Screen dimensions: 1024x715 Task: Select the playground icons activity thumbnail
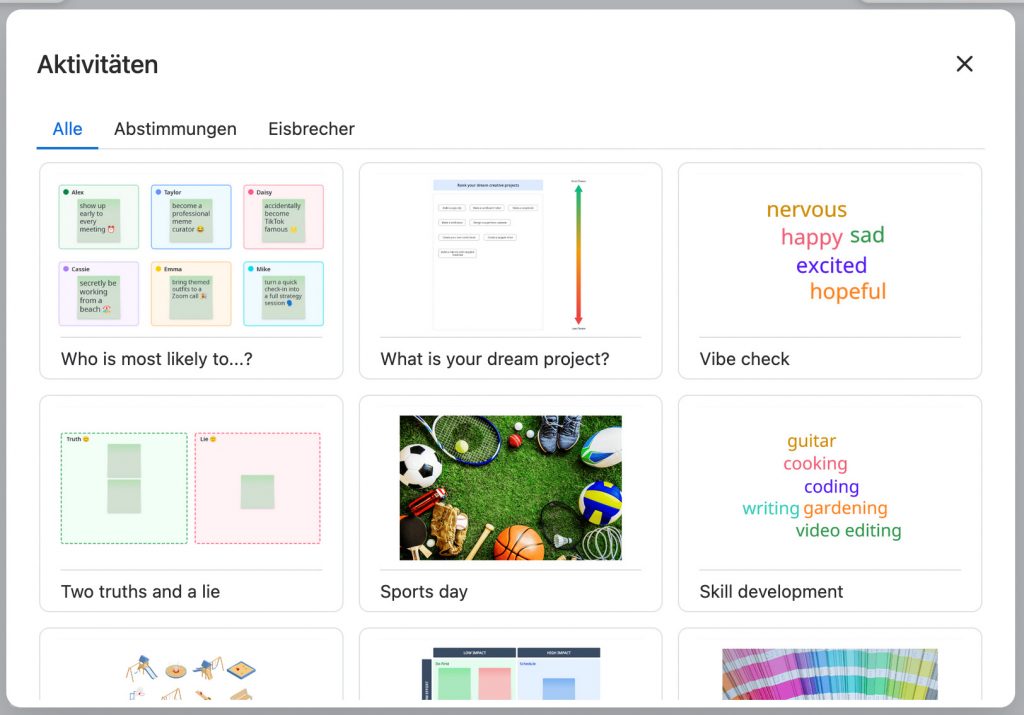click(191, 676)
